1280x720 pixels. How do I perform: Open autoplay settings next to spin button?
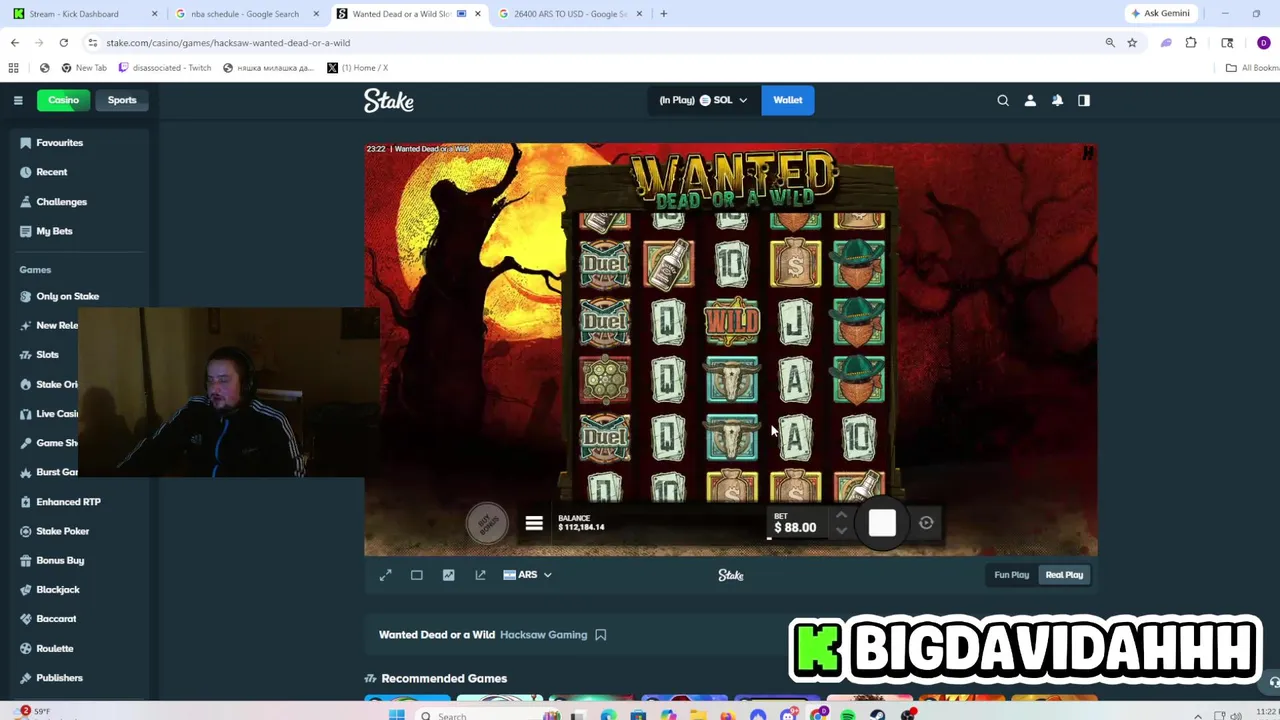(926, 523)
